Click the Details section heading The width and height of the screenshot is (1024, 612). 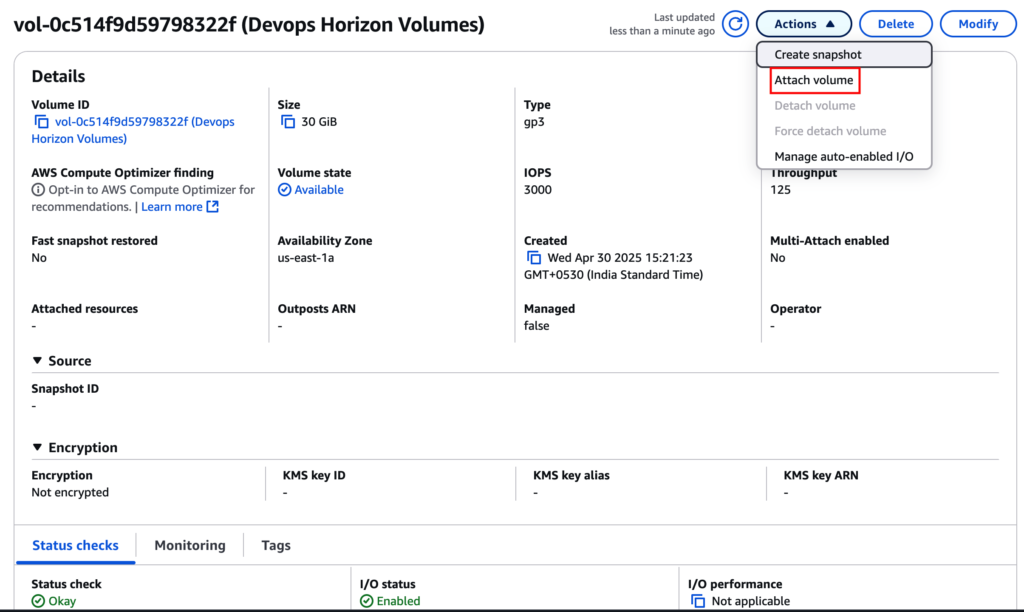[x=58, y=76]
